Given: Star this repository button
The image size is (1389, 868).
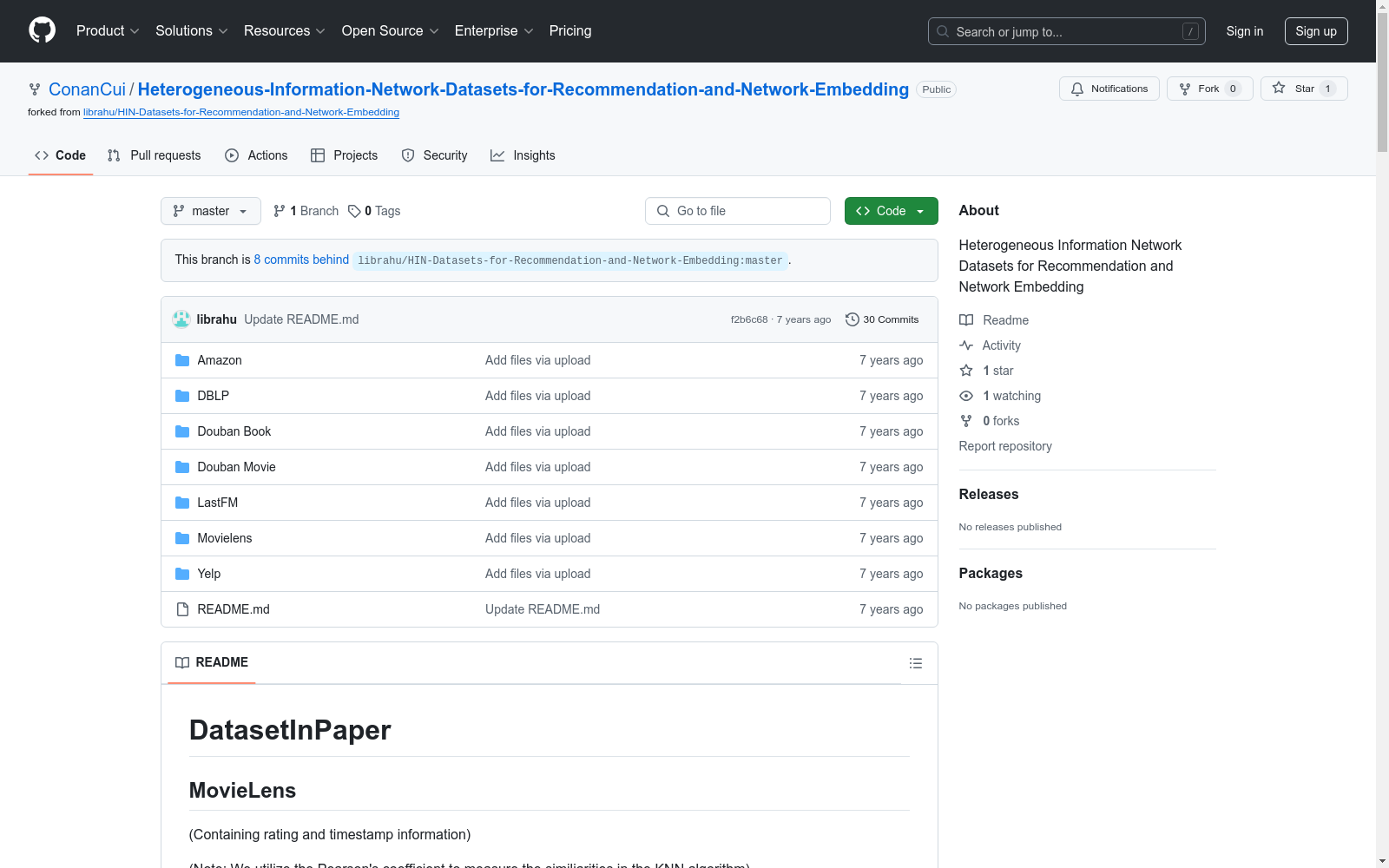Looking at the screenshot, I should click(1304, 89).
